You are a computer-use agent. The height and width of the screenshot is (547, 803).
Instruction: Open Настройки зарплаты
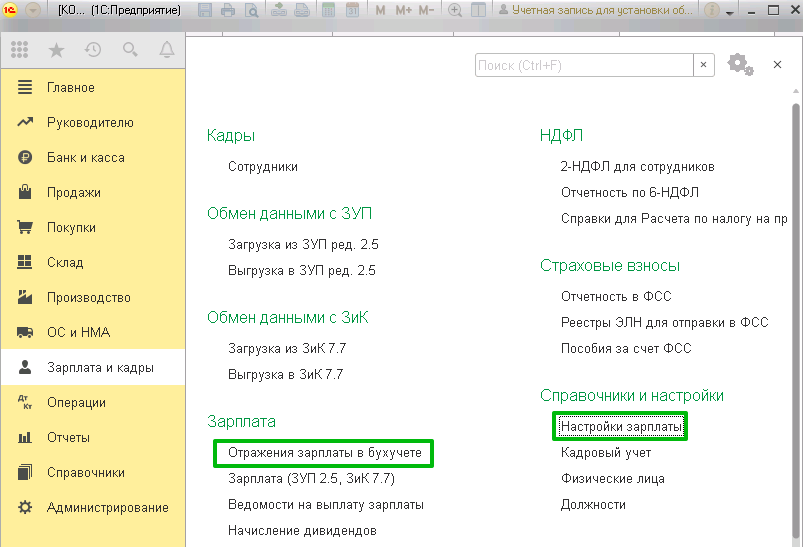(x=621, y=427)
